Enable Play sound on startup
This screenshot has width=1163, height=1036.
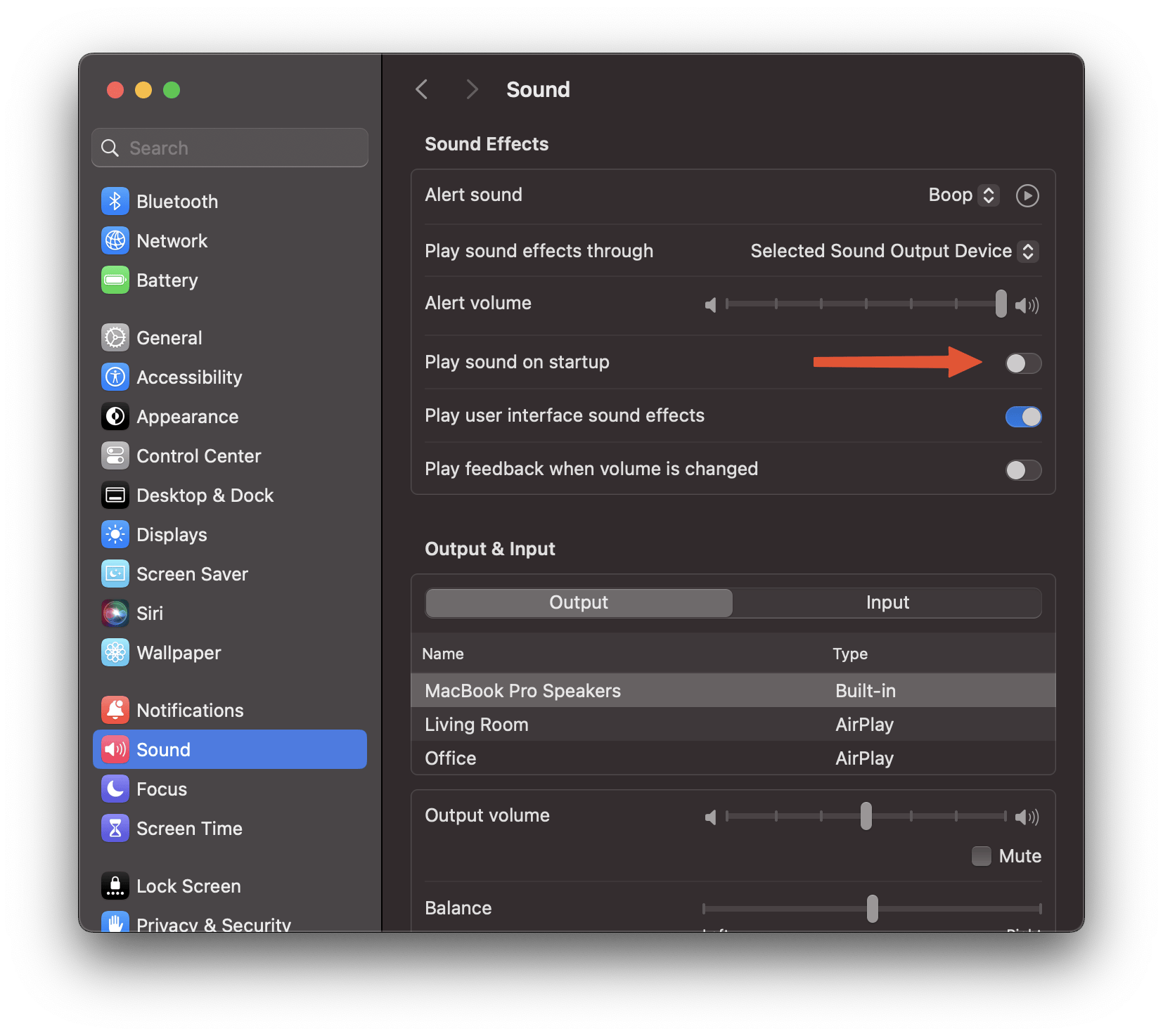click(x=1023, y=363)
